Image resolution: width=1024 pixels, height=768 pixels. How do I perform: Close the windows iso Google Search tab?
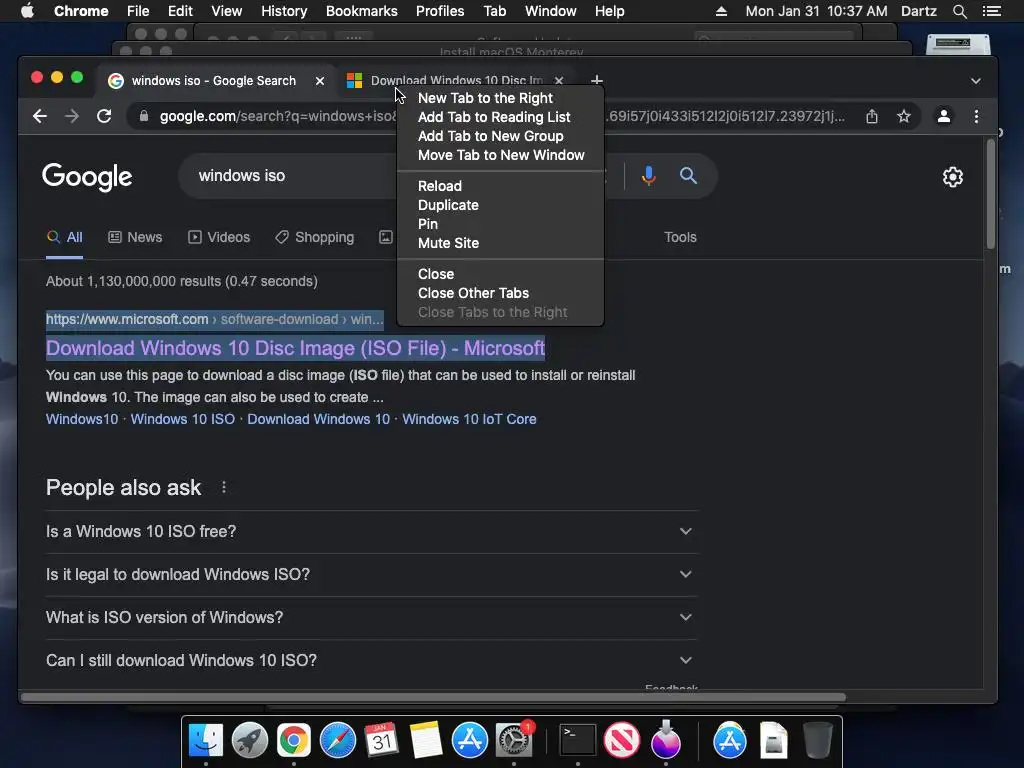(x=320, y=81)
